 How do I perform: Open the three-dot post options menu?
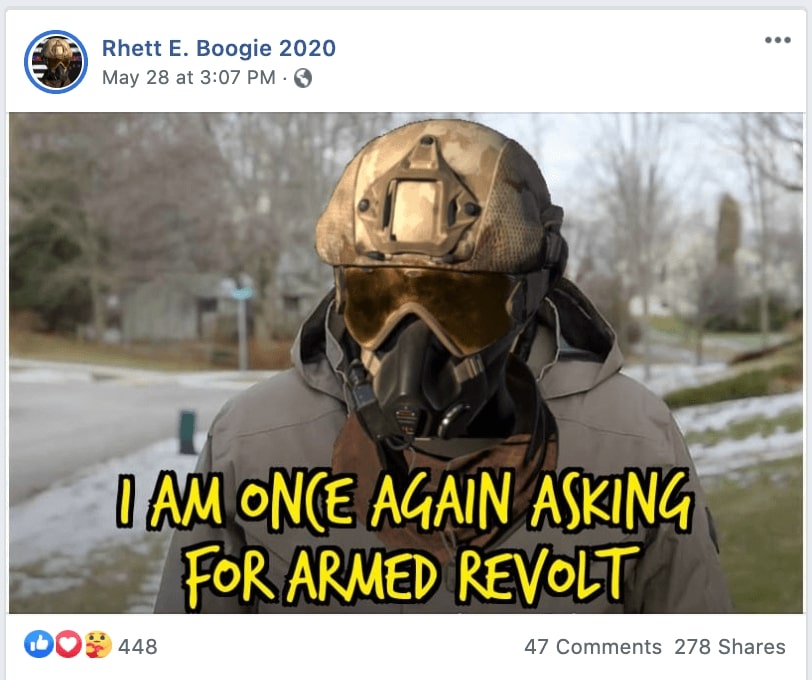778,40
